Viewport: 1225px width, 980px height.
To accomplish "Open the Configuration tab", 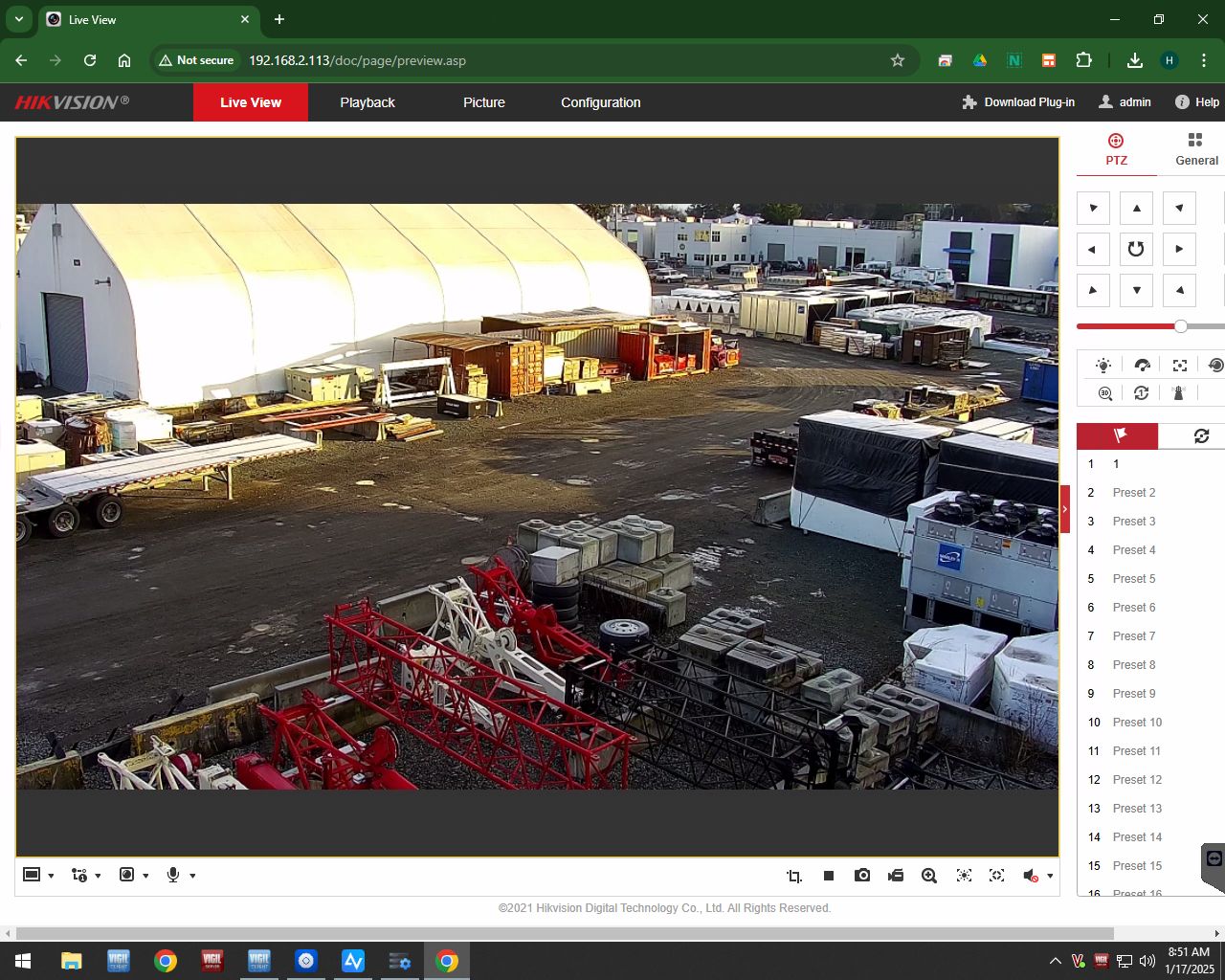I will pos(600,102).
